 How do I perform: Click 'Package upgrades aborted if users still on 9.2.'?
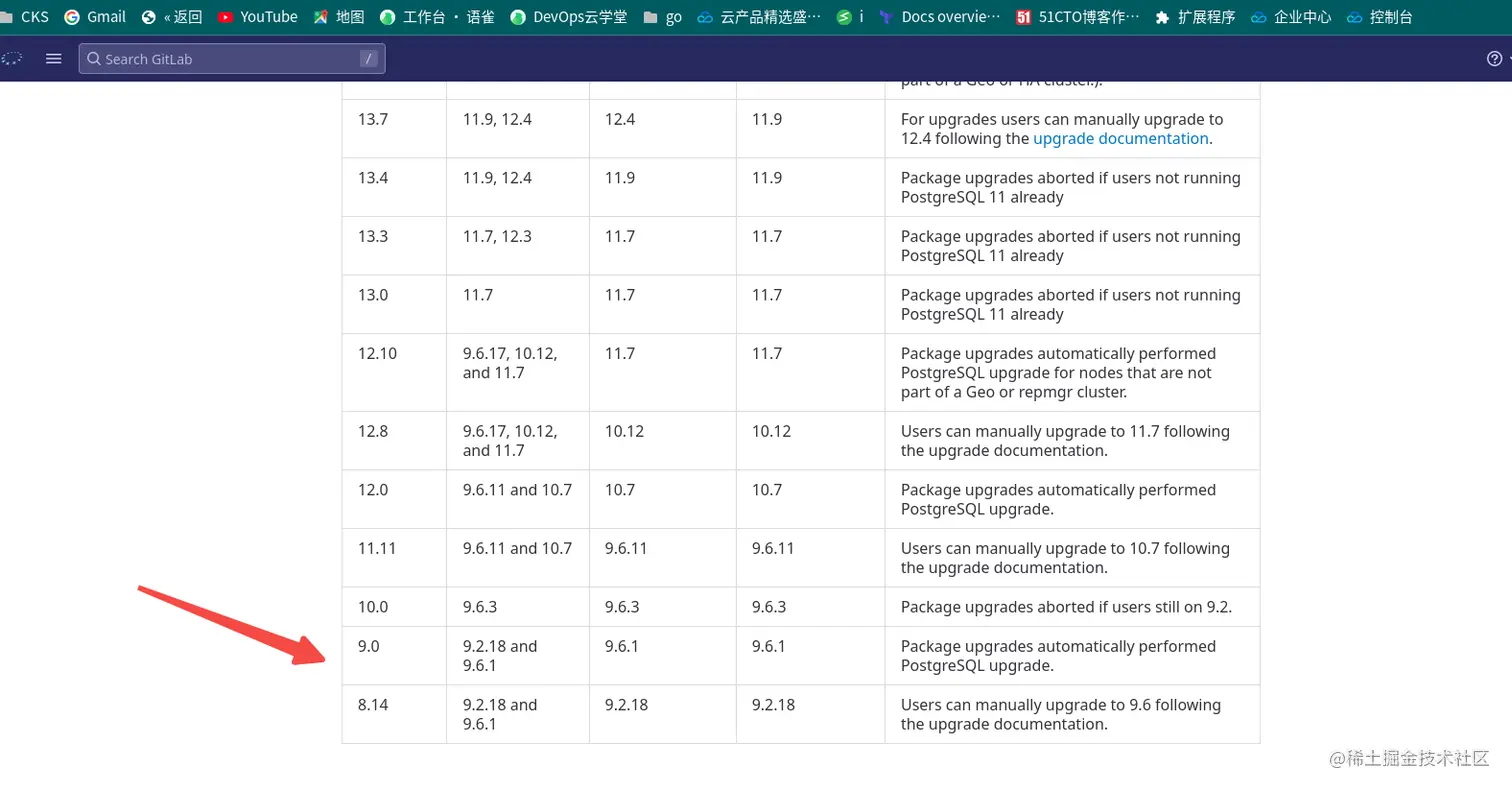pos(1066,607)
